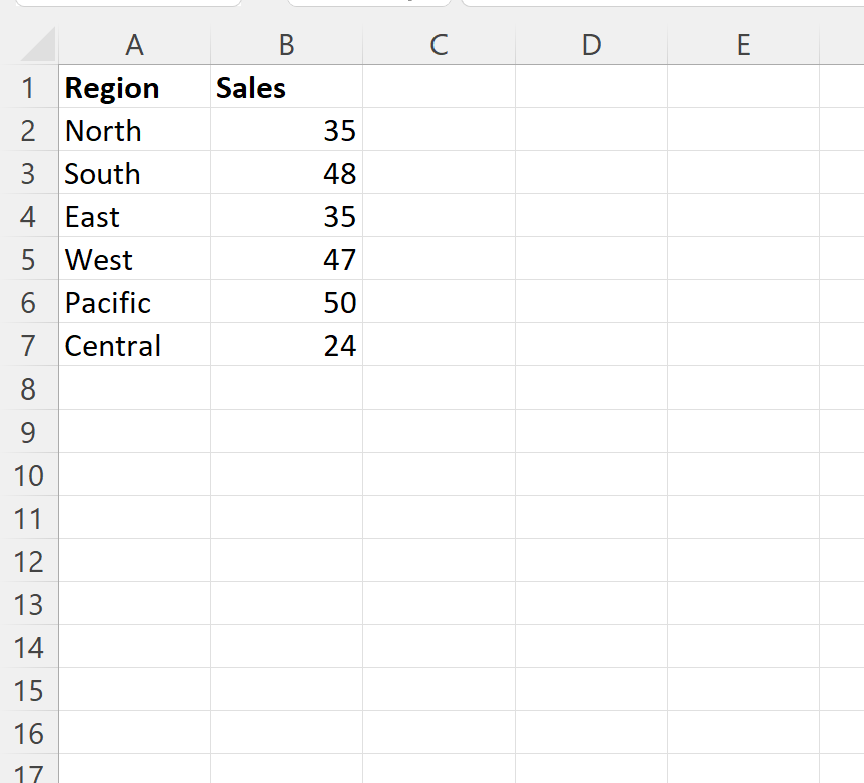Select the cell with value 48

pyautogui.click(x=286, y=173)
